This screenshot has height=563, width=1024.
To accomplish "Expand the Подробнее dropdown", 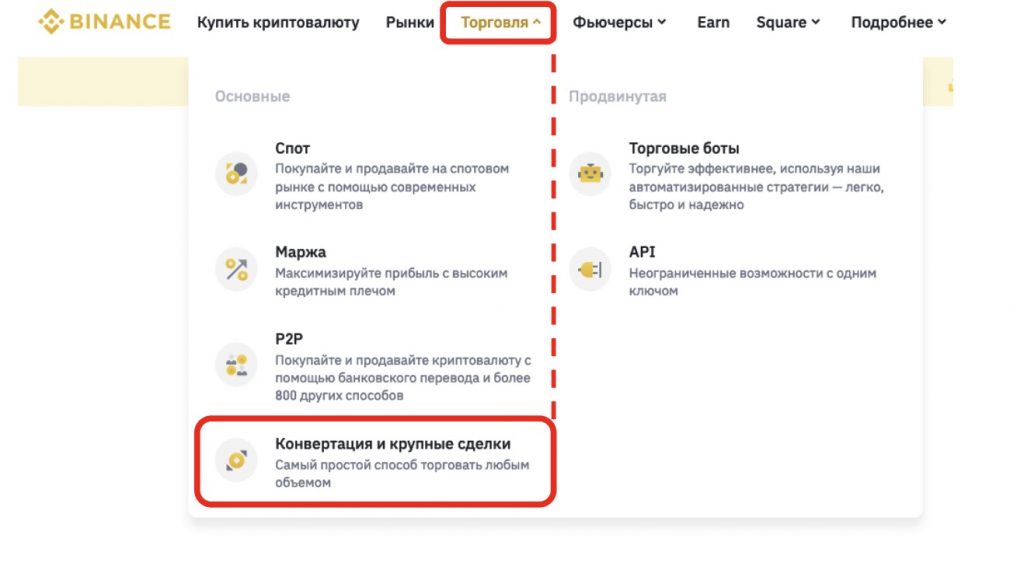I will click(897, 22).
